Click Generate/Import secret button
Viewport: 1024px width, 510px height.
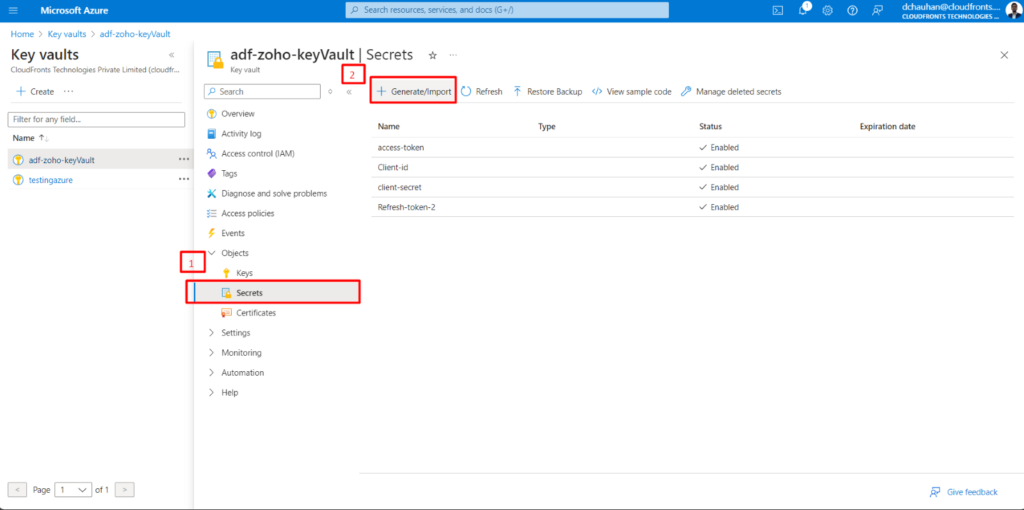click(413, 91)
